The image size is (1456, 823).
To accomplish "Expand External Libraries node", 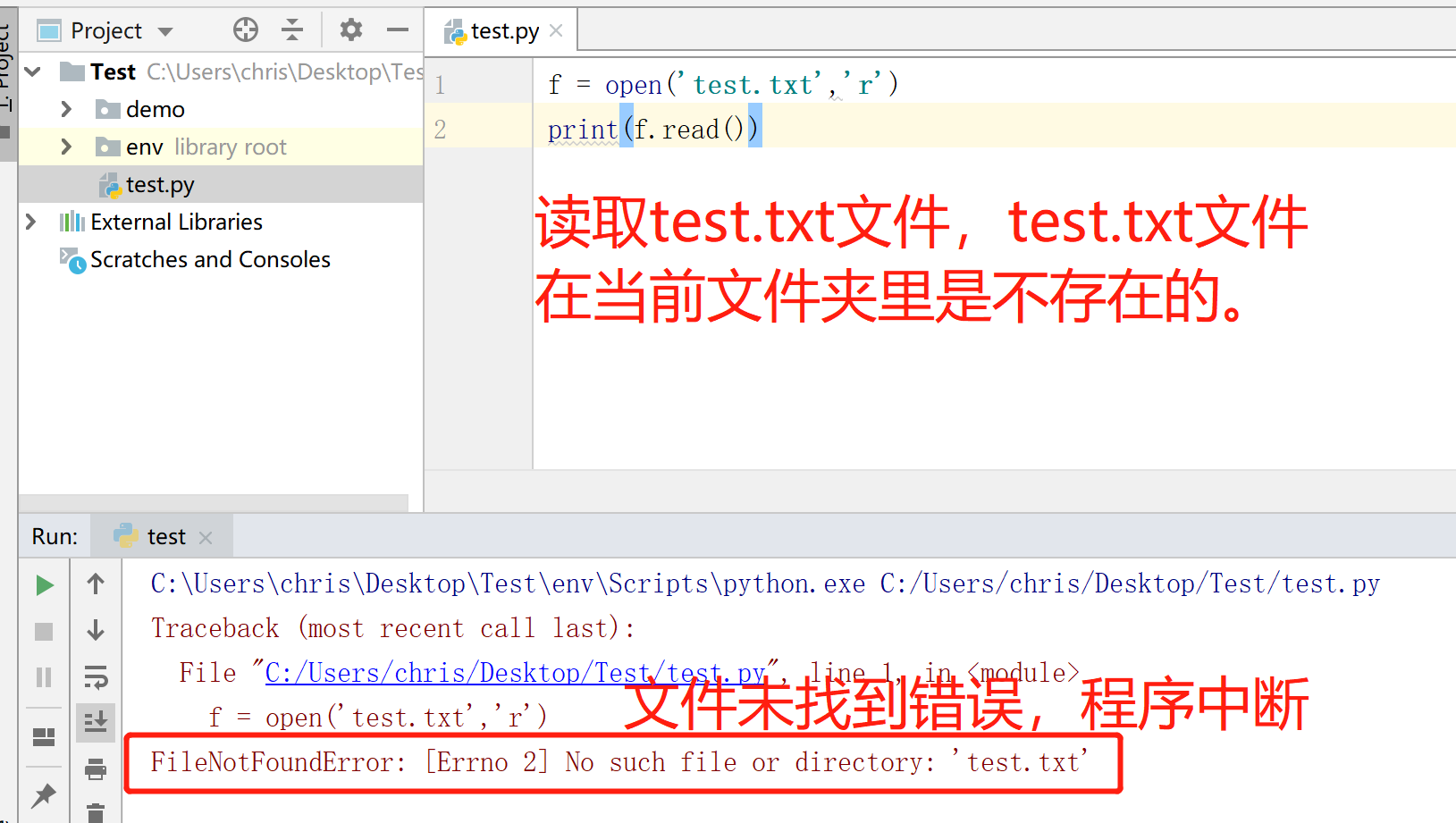I will pos(30,222).
